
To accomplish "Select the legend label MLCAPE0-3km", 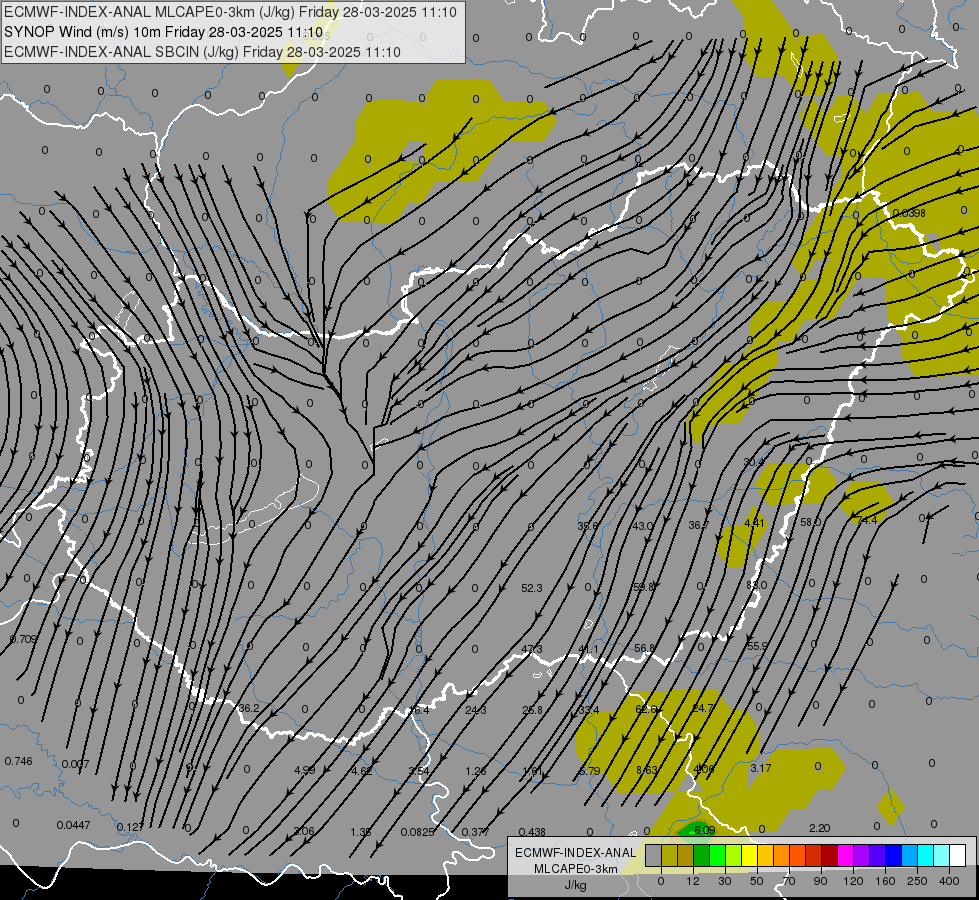I will click(x=575, y=869).
